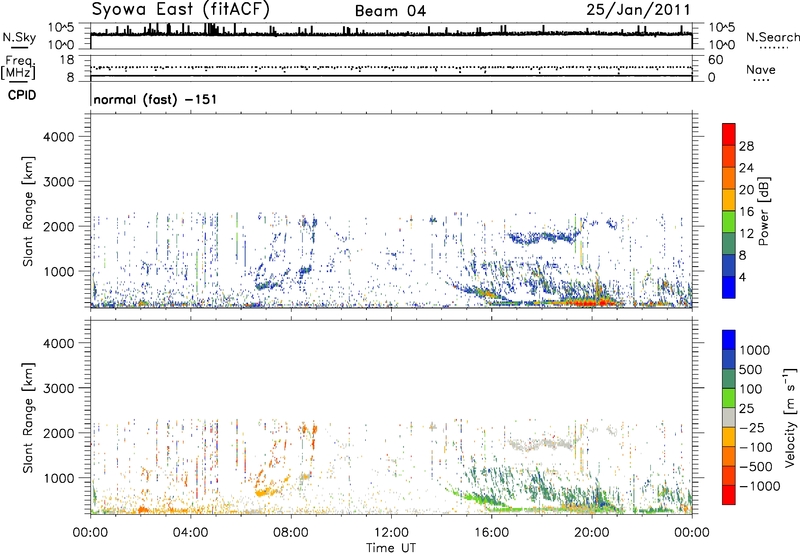800x554 pixels.
Task: Click the '4' power colorbar tick label
Action: [742, 278]
